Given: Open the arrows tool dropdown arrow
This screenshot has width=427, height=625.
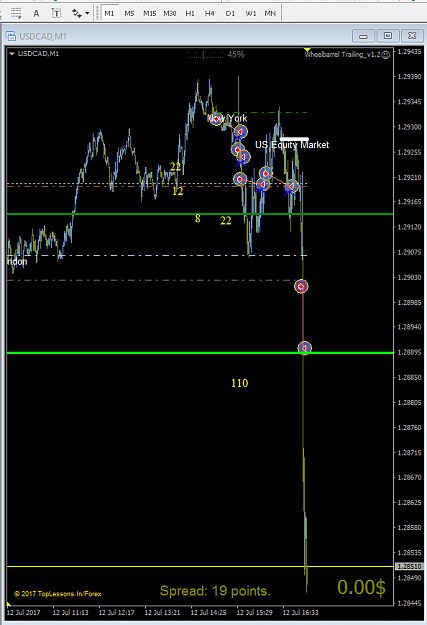Looking at the screenshot, I should (87, 14).
